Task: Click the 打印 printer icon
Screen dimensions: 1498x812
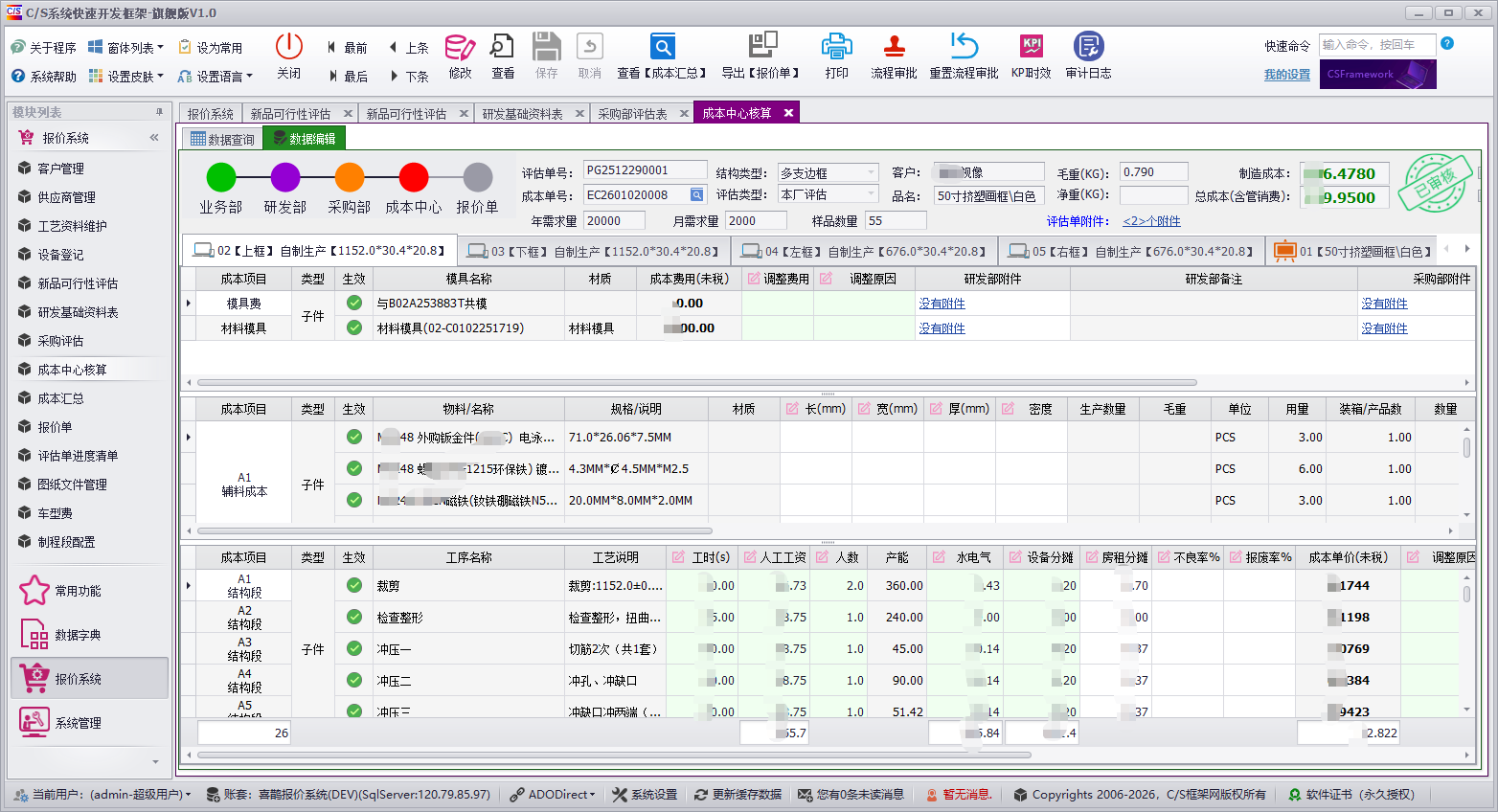Action: pos(837,47)
